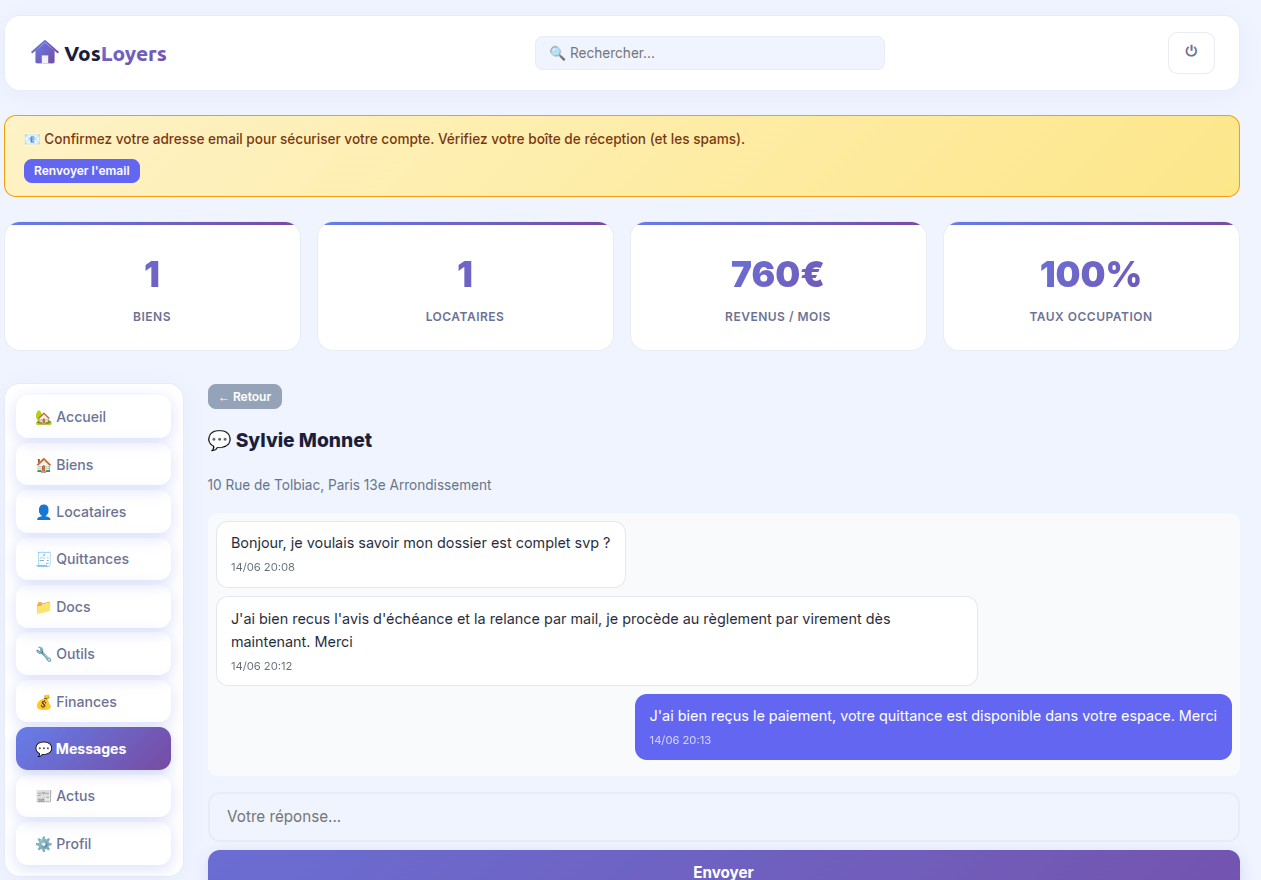Click timestamp 14/06 20:13
The image size is (1261, 880).
click(680, 741)
